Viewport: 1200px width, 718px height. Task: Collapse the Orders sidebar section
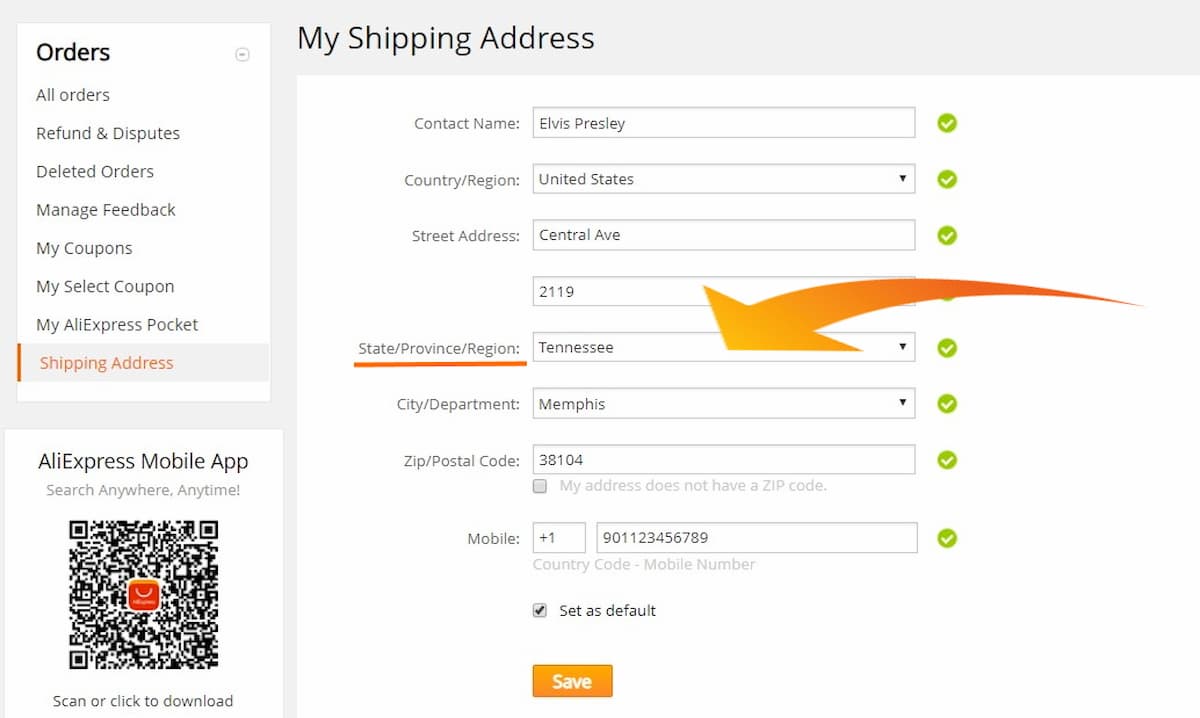(242, 55)
